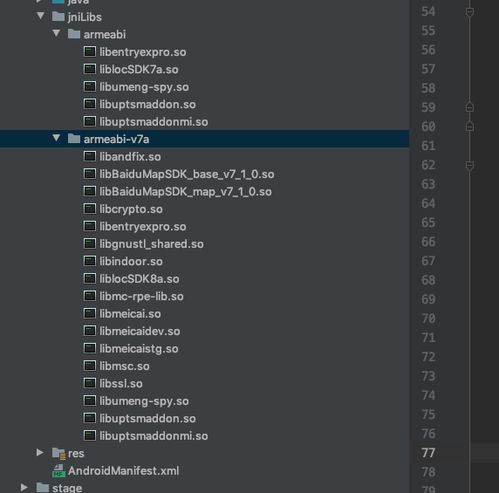
Task: Expand the res folder arrow
Action: (x=40, y=452)
